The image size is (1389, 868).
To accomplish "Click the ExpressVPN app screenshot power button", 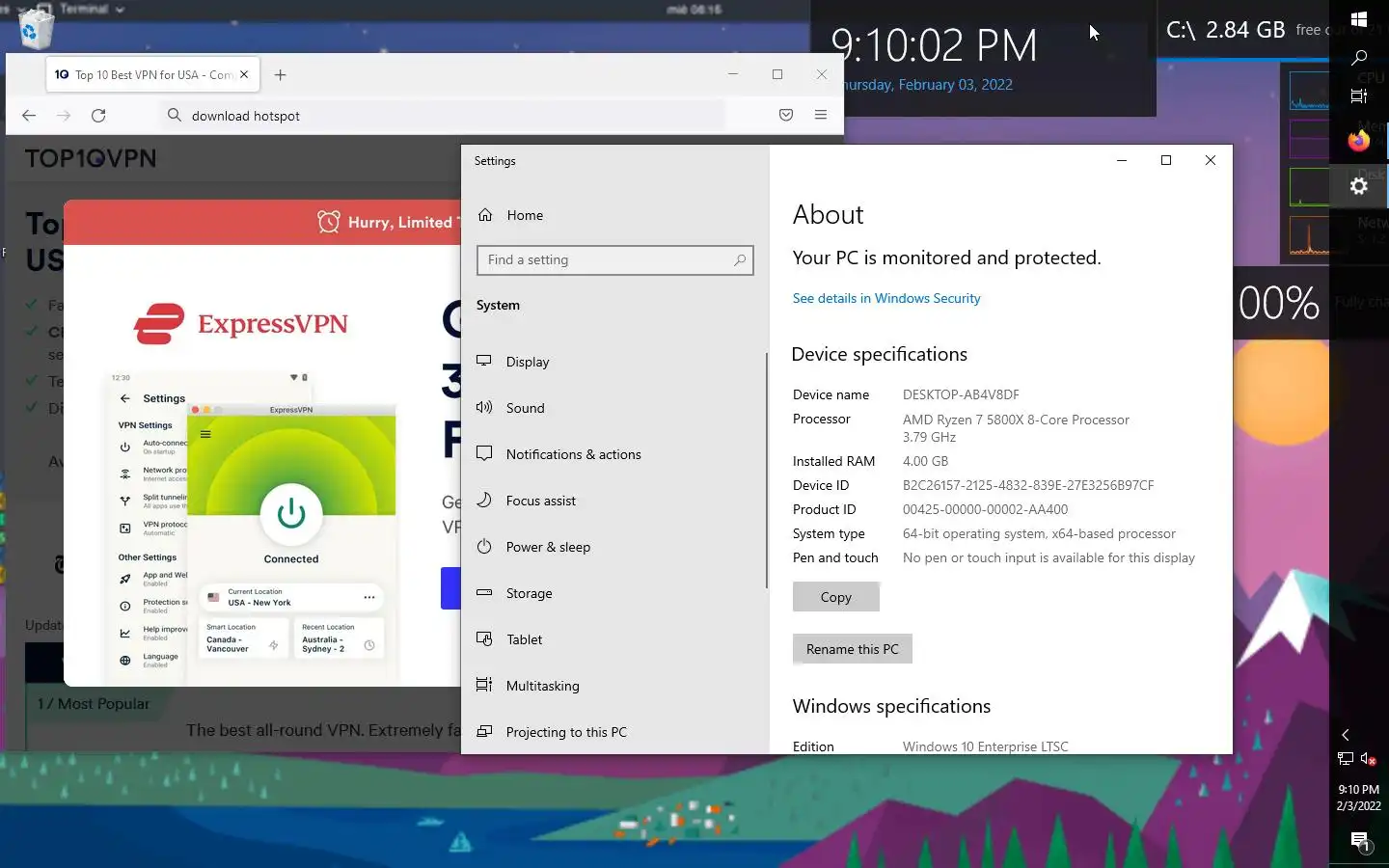I will pyautogui.click(x=291, y=514).
